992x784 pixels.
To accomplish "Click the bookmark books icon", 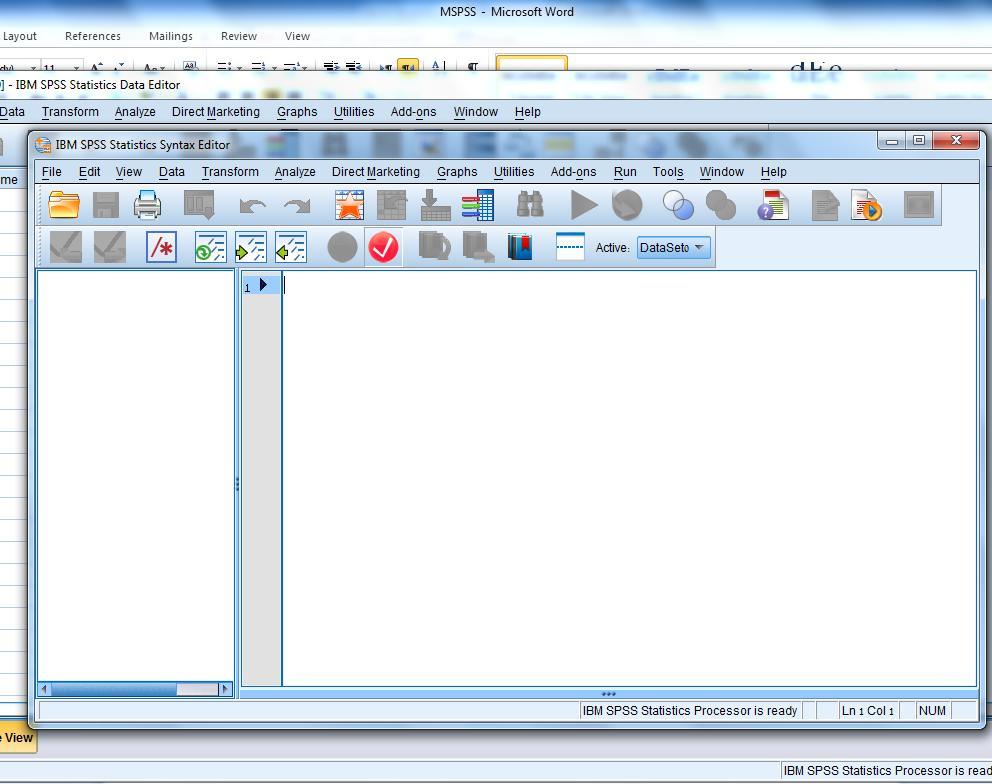I will click(520, 247).
